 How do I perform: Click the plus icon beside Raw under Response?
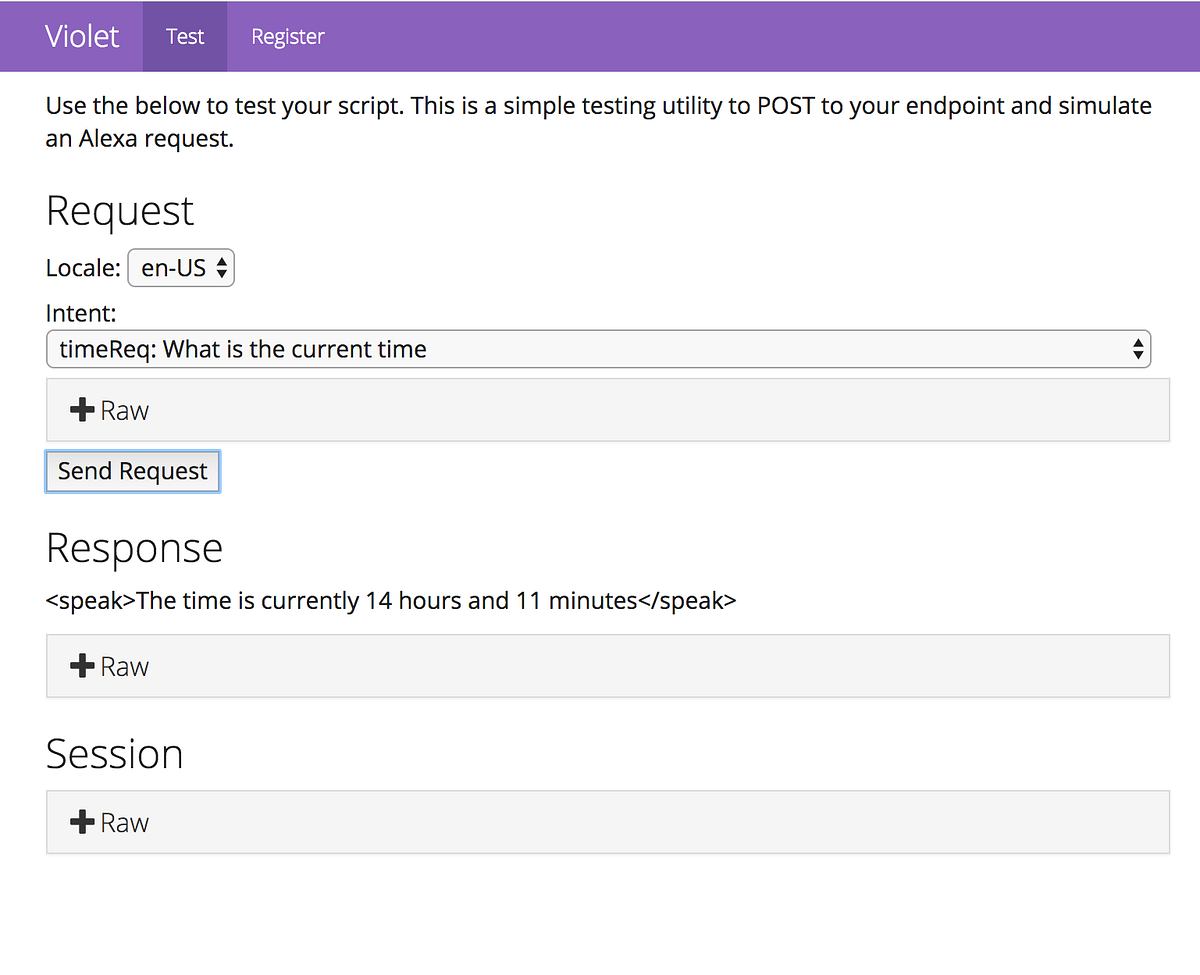pos(82,665)
